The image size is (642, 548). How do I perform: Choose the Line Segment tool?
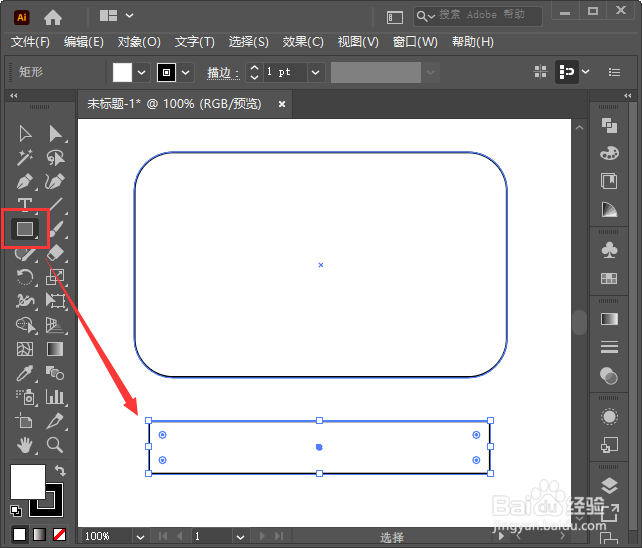tap(55, 205)
